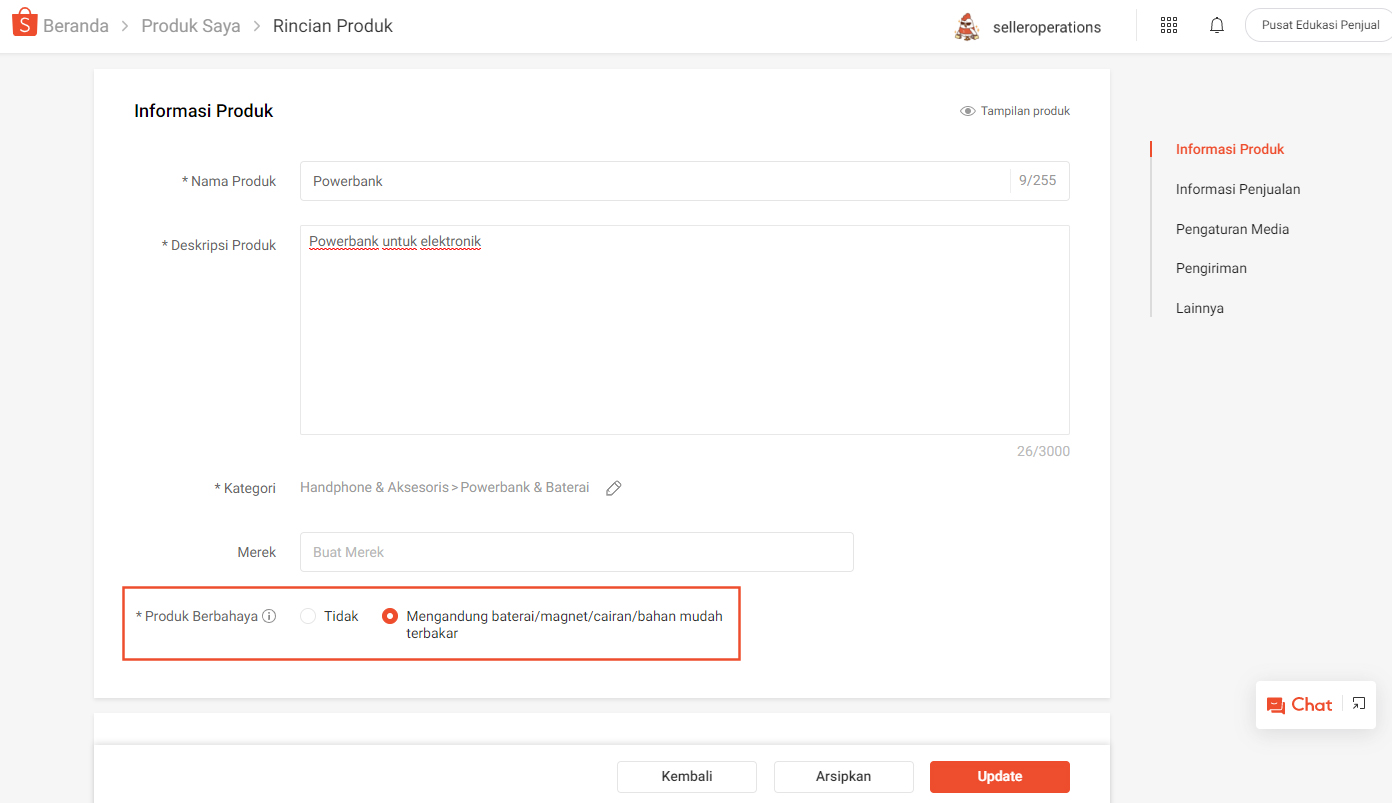Click the info icon beside Produk Berbahaya
The height and width of the screenshot is (803, 1392).
coord(269,616)
